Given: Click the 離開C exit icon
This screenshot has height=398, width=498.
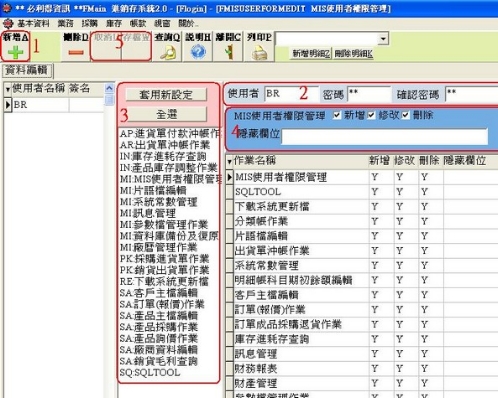Looking at the screenshot, I should 229,52.
